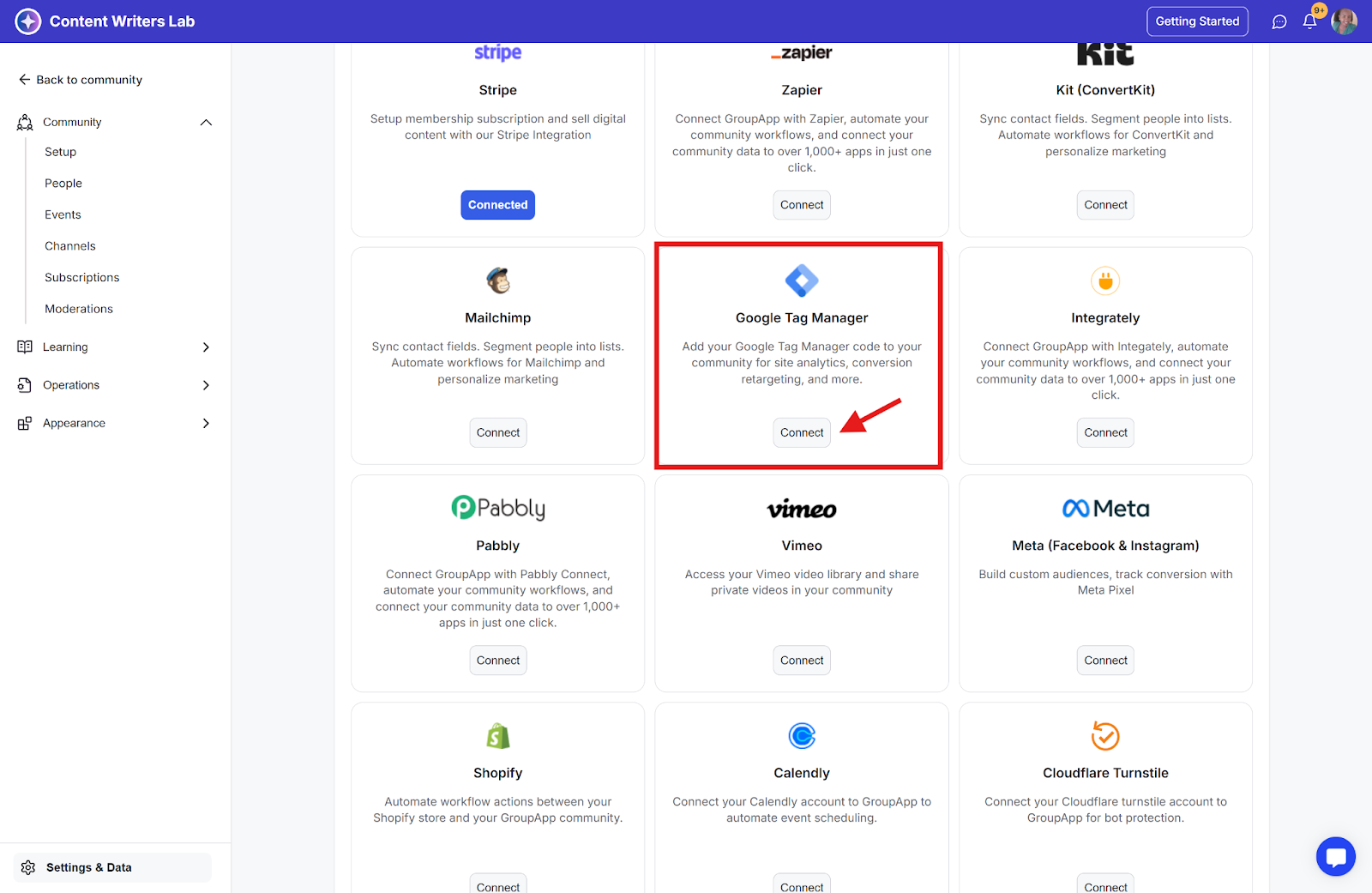Click the Stripe logo
Viewport: 1372px width, 893px height.
tap(498, 53)
